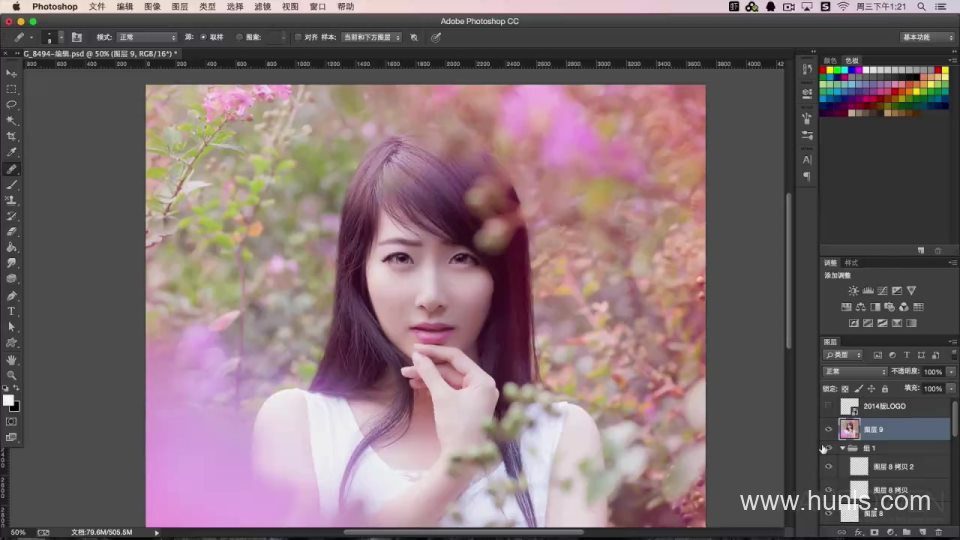Open the layer filter 类型 dropdown
Screen dimensions: 960x540
tap(842, 355)
